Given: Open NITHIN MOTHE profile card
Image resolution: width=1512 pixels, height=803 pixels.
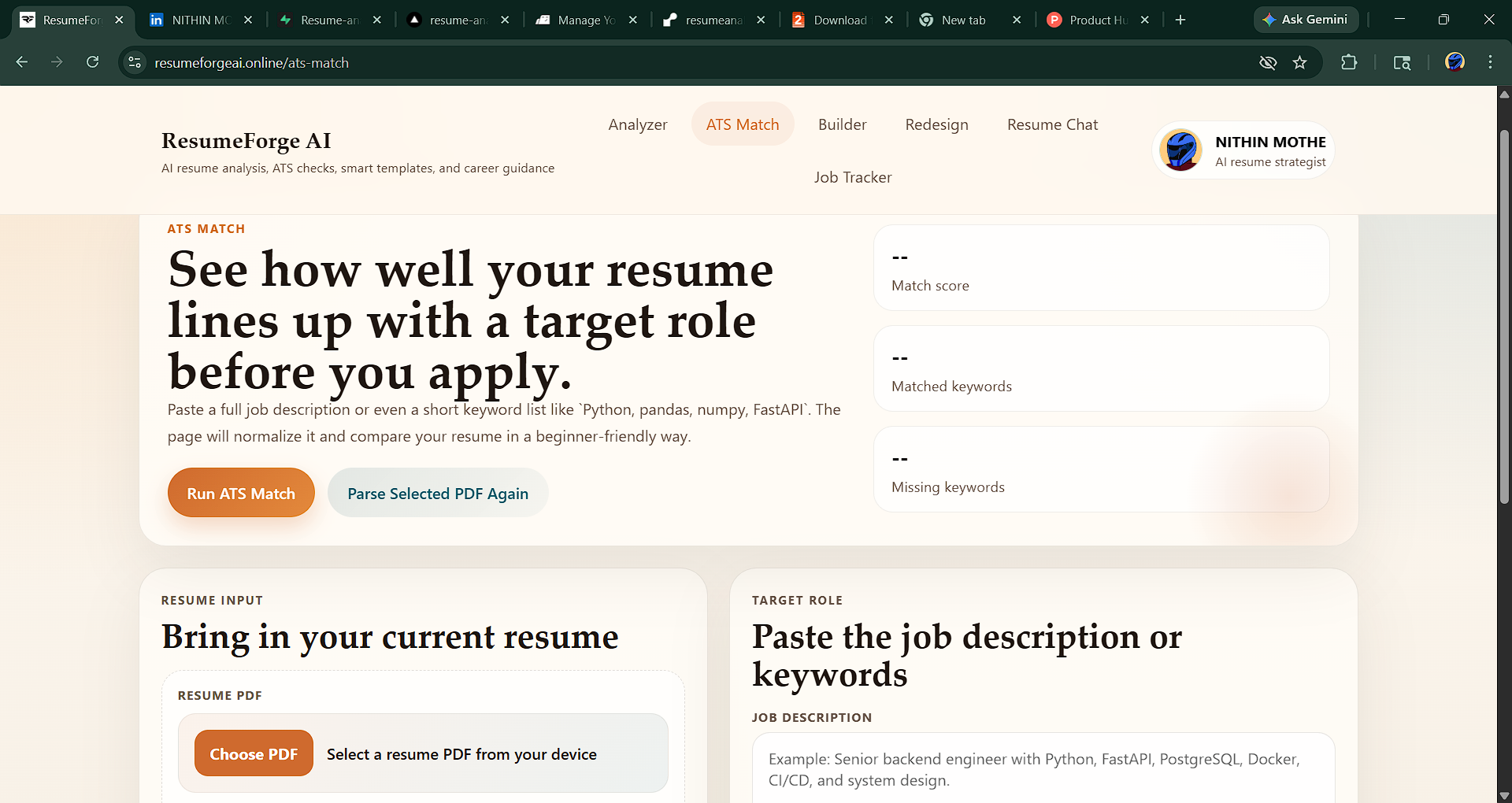Looking at the screenshot, I should pyautogui.click(x=1243, y=150).
